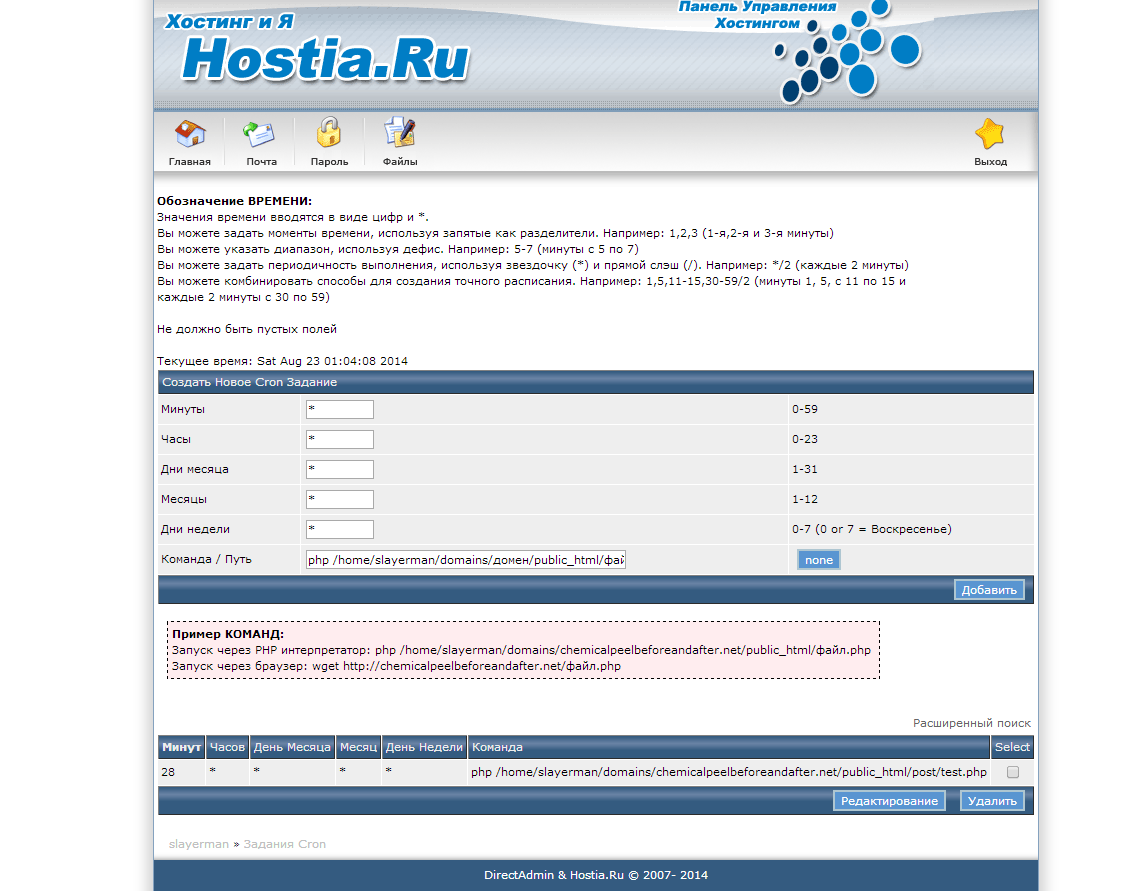Select the PHP интерпретатор example line

521,650
